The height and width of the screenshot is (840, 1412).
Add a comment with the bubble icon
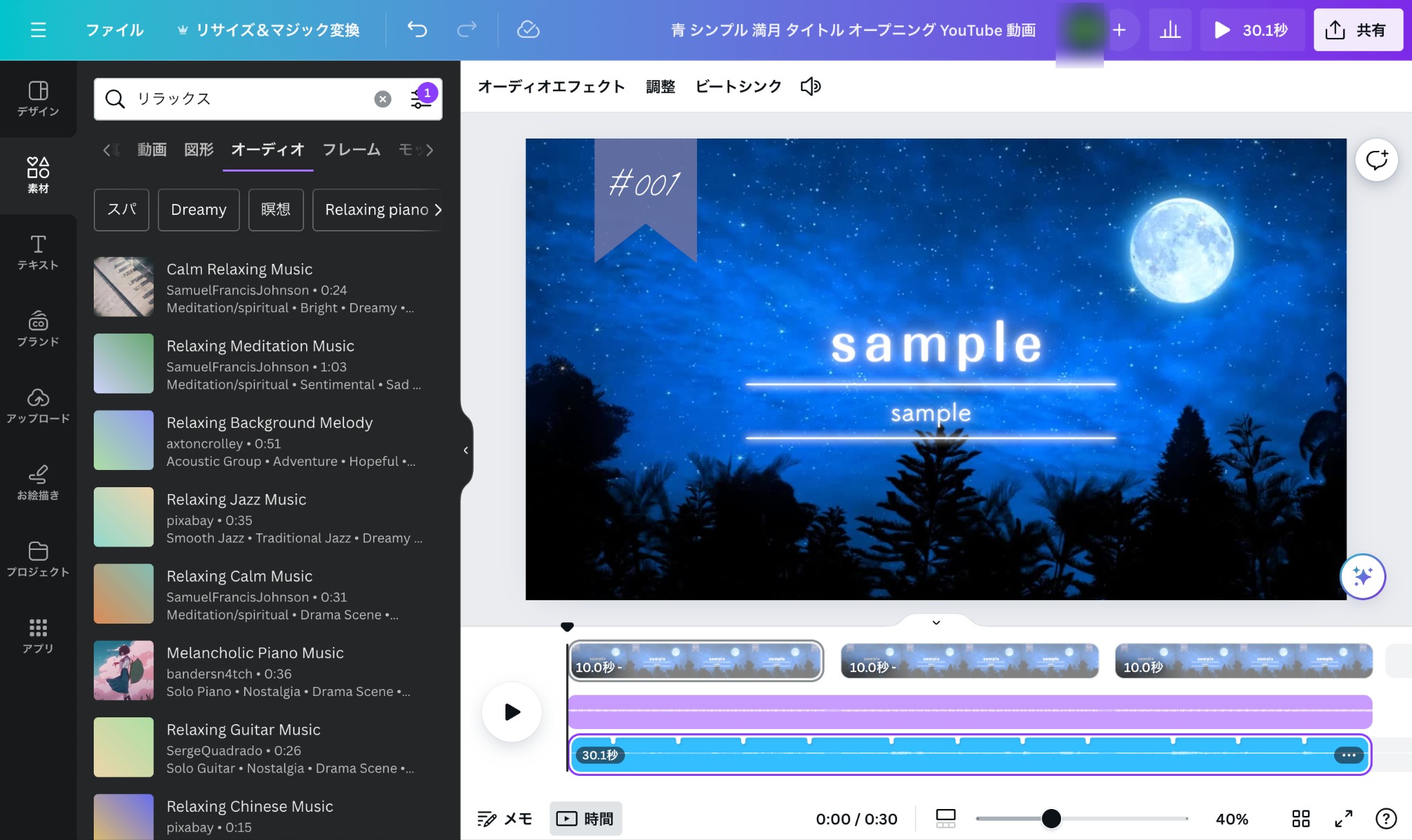[x=1376, y=160]
